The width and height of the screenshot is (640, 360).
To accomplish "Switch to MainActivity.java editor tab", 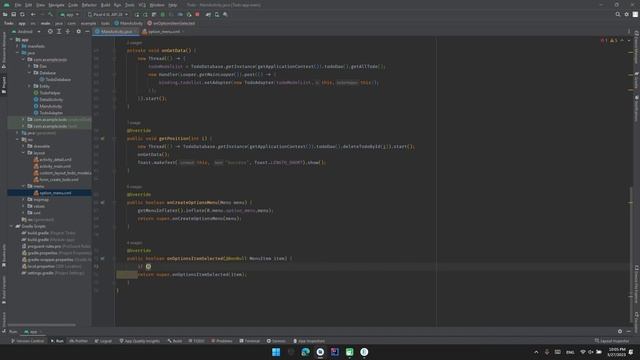I will (116, 31).
